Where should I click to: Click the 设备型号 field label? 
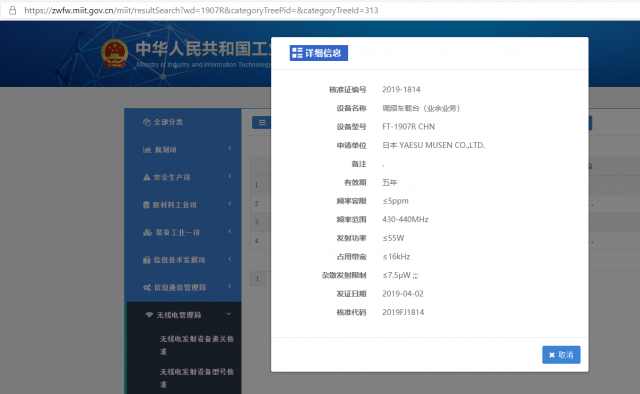[351, 127]
